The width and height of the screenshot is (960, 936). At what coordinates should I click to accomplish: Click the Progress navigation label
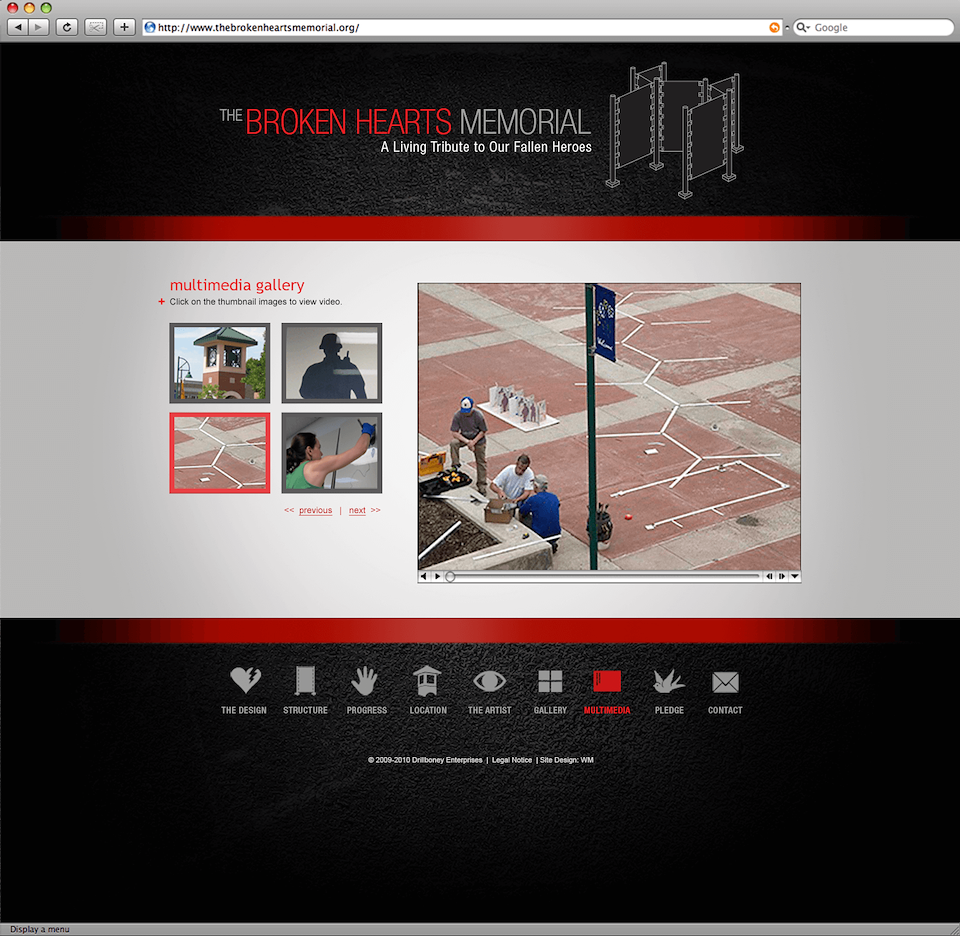tap(367, 710)
